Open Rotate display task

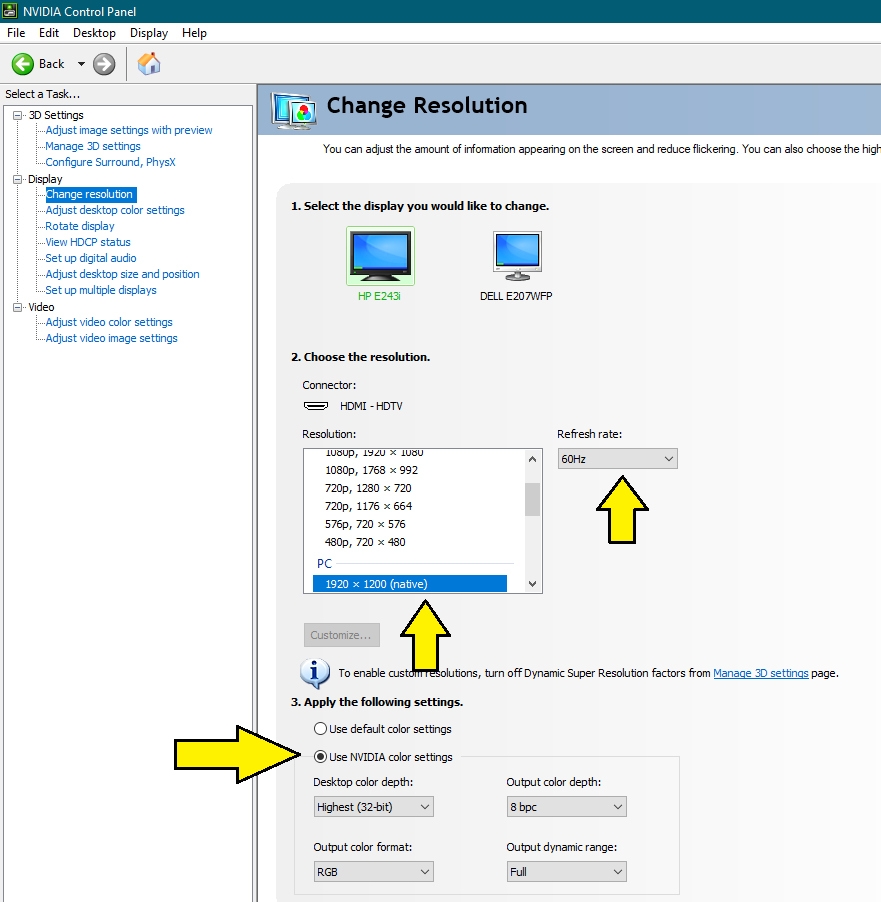click(80, 226)
